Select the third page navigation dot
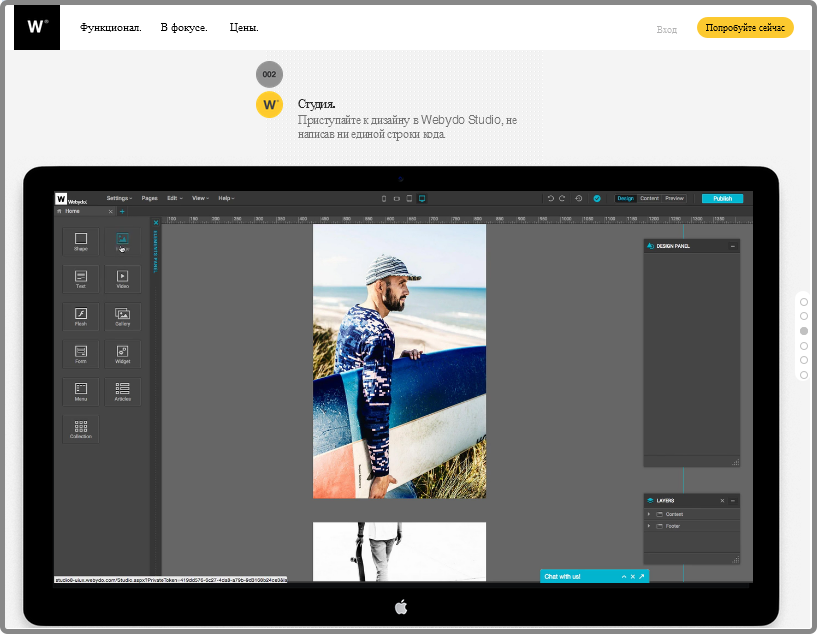 click(804, 330)
